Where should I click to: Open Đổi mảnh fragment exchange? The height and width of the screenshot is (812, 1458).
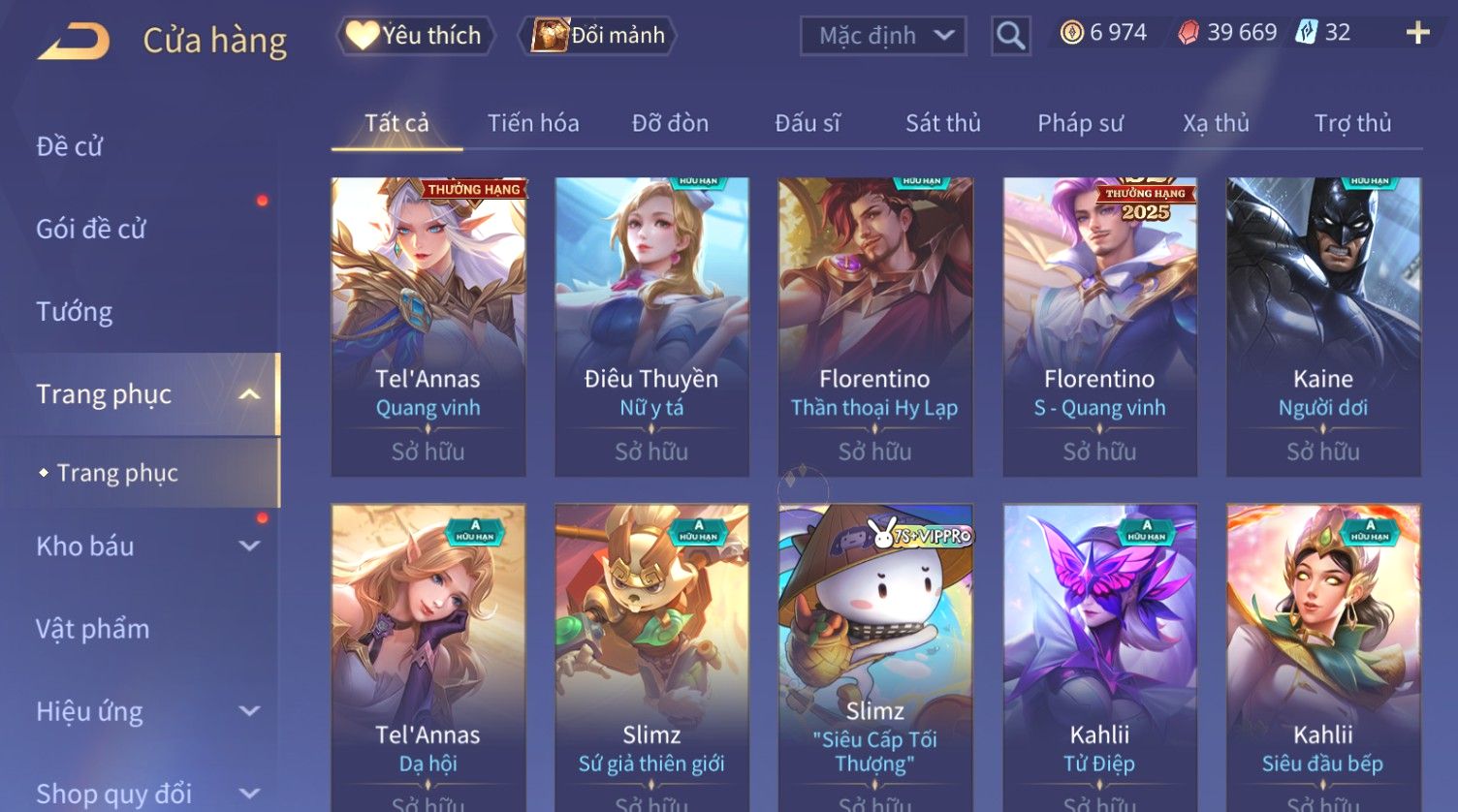[597, 36]
